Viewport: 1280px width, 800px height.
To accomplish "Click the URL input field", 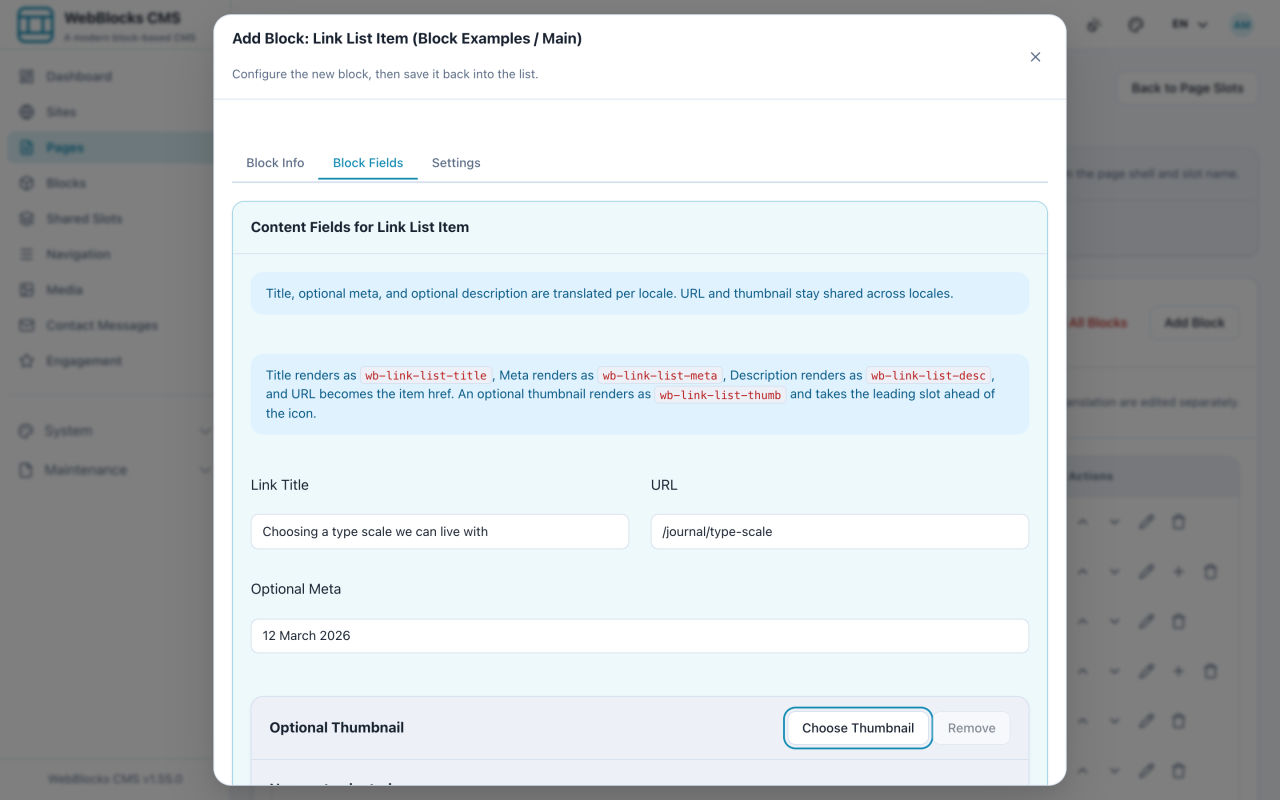I will (840, 532).
